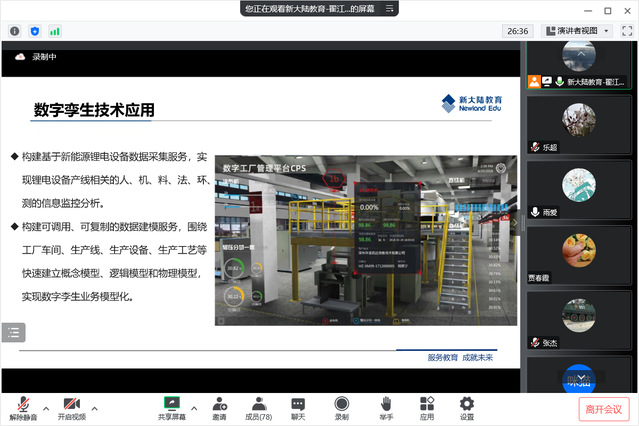Turn on camera with 开启视频
Image resolution: width=639 pixels, height=426 pixels.
click(x=71, y=406)
